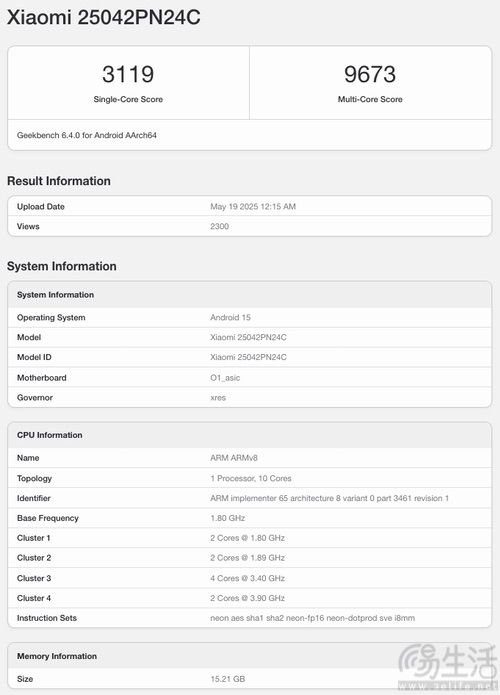Click the Xiaomi 25042PN24C page title
Image resolution: width=500 pixels, height=695 pixels.
tap(104, 18)
